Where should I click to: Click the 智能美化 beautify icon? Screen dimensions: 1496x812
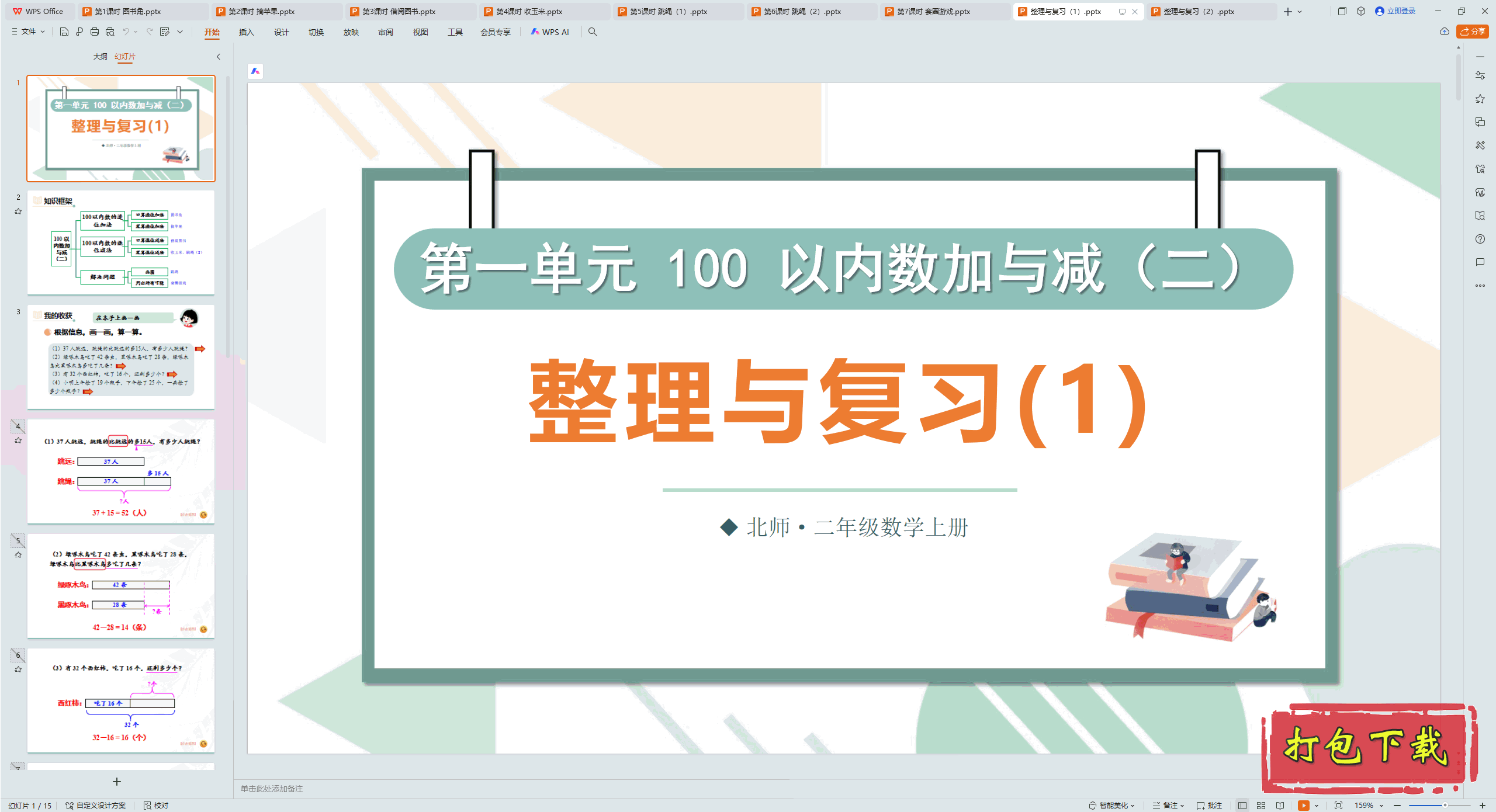tap(1109, 804)
